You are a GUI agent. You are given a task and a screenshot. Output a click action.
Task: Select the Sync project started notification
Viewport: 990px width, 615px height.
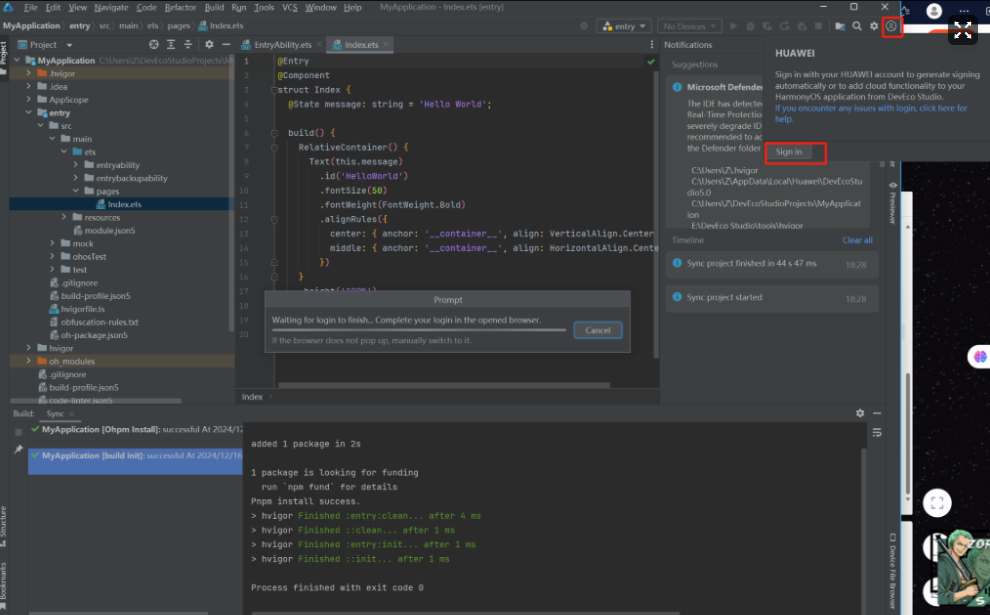tap(772, 298)
